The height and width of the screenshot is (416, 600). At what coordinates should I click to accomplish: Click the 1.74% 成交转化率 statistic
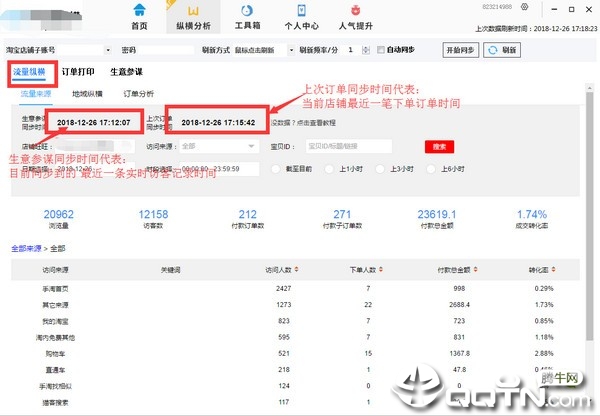[532, 219]
